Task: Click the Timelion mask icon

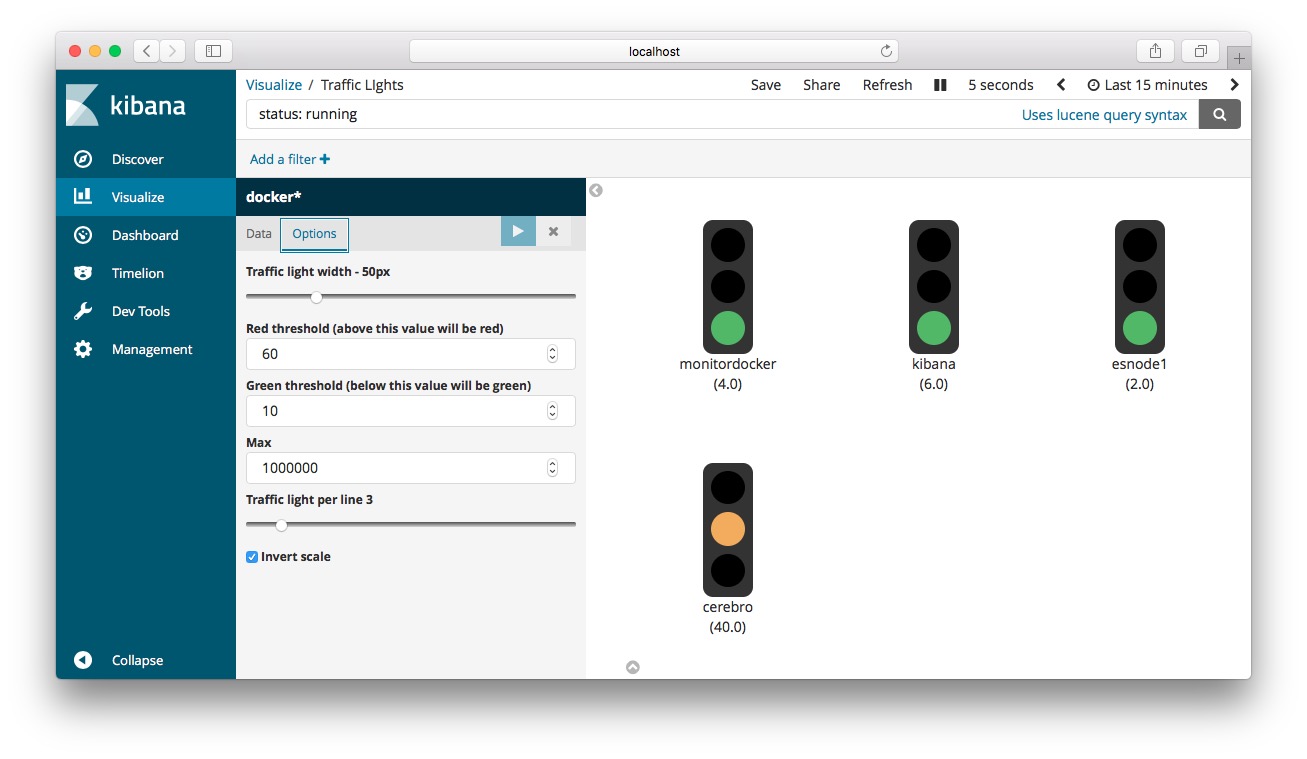Action: coord(83,273)
